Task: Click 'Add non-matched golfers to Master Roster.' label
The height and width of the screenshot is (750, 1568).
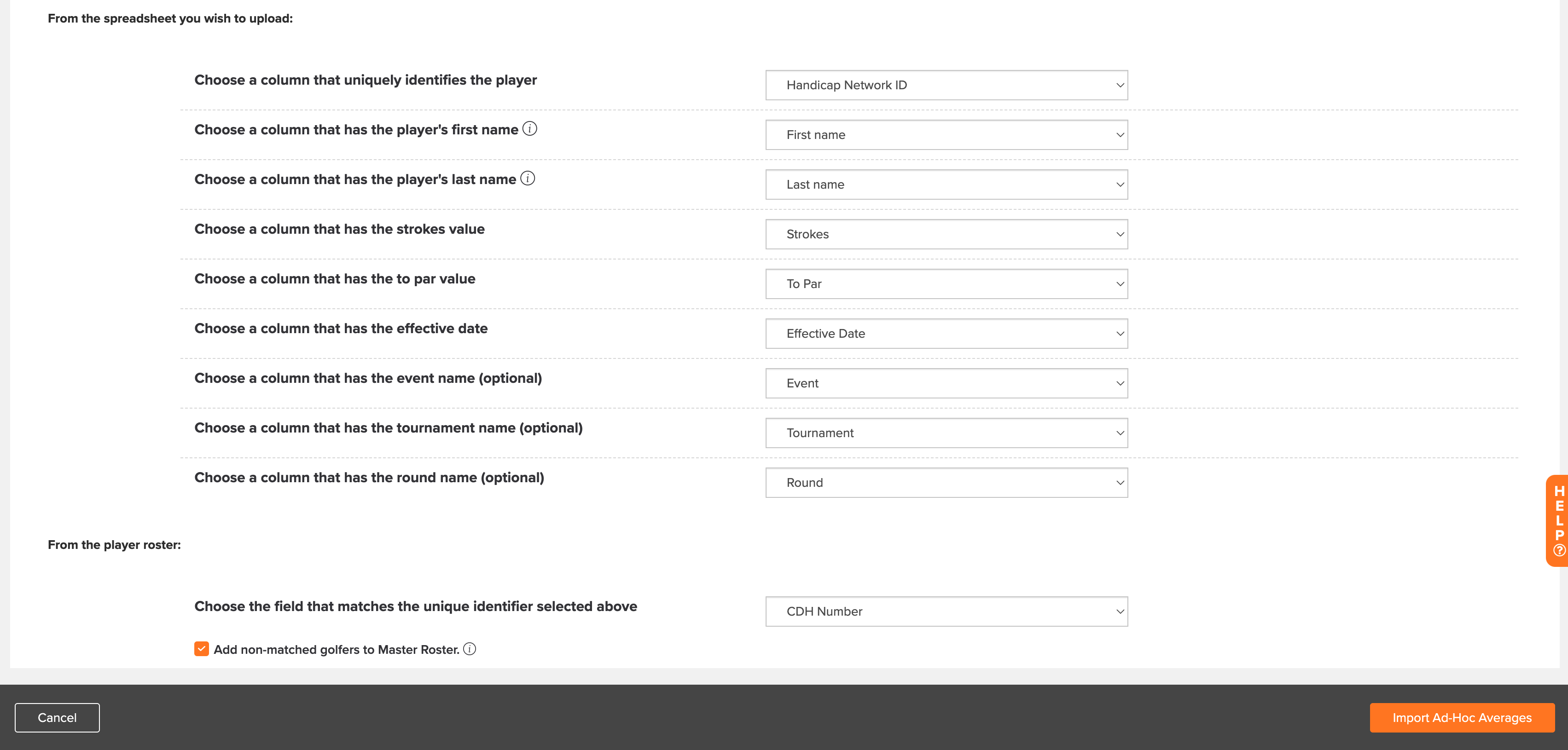Action: [337, 650]
